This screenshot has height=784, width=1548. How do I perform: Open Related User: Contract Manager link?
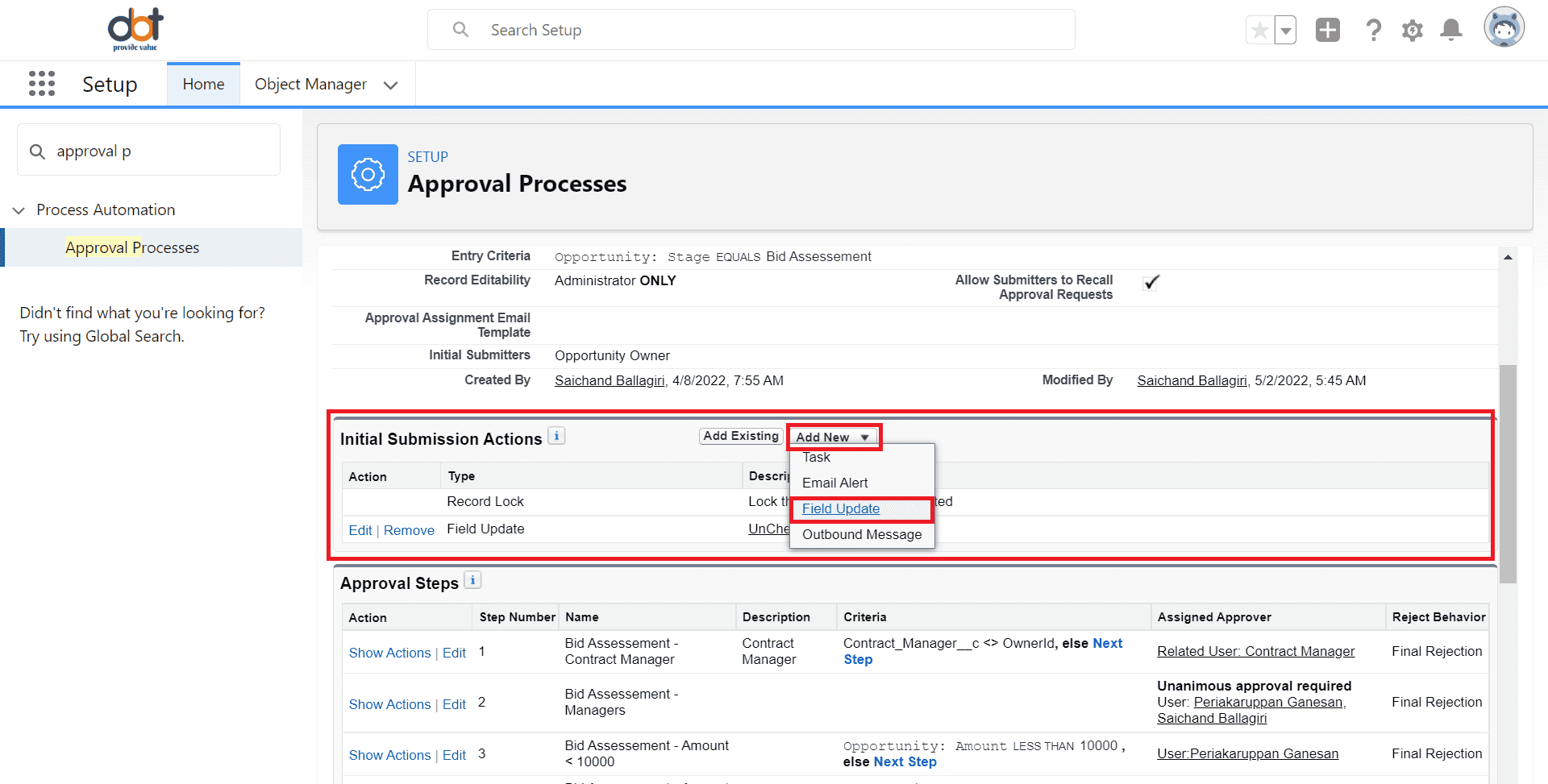1256,651
